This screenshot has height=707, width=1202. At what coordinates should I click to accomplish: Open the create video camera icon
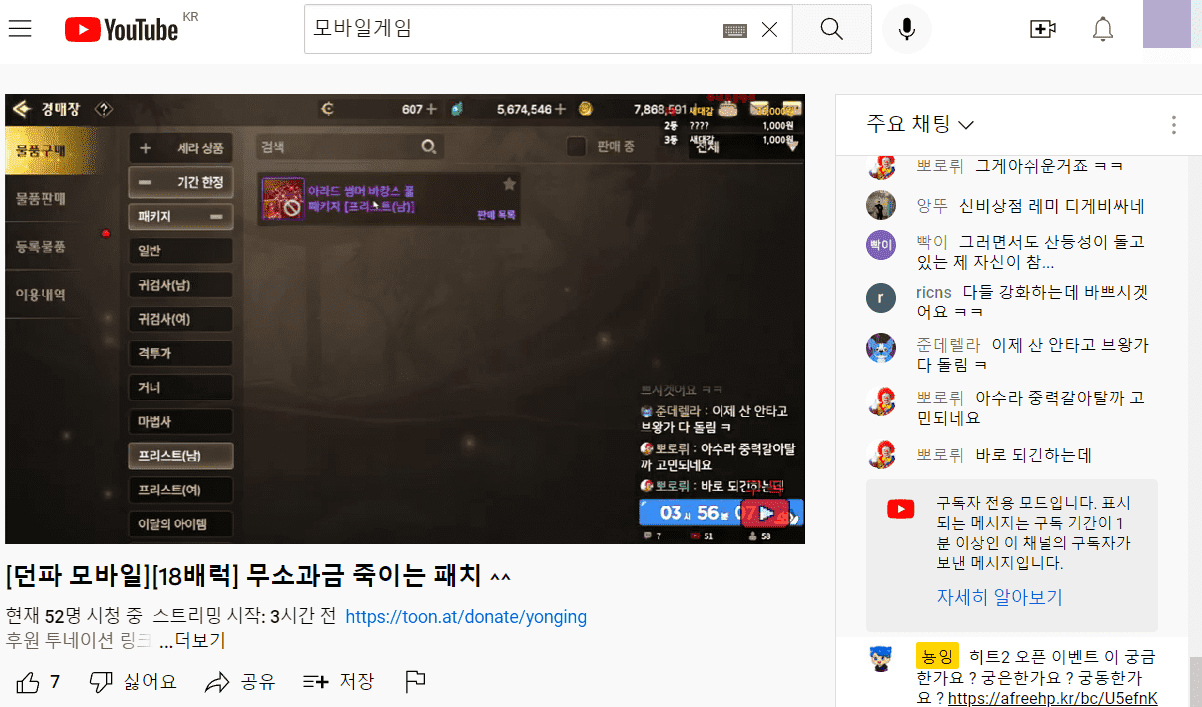(x=1043, y=29)
